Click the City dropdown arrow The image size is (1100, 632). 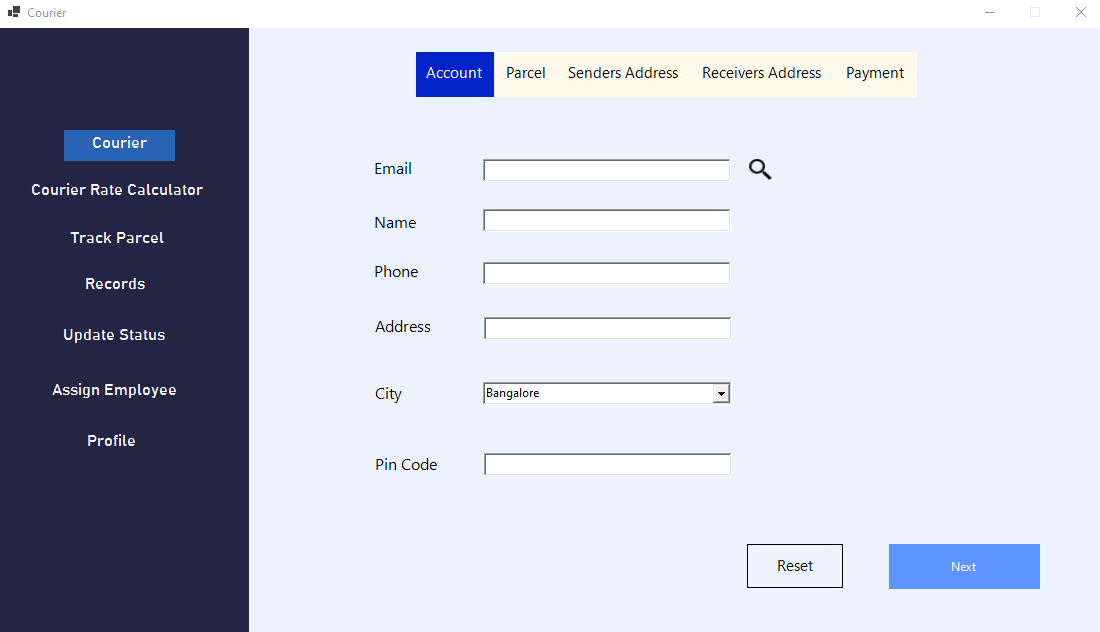point(721,392)
